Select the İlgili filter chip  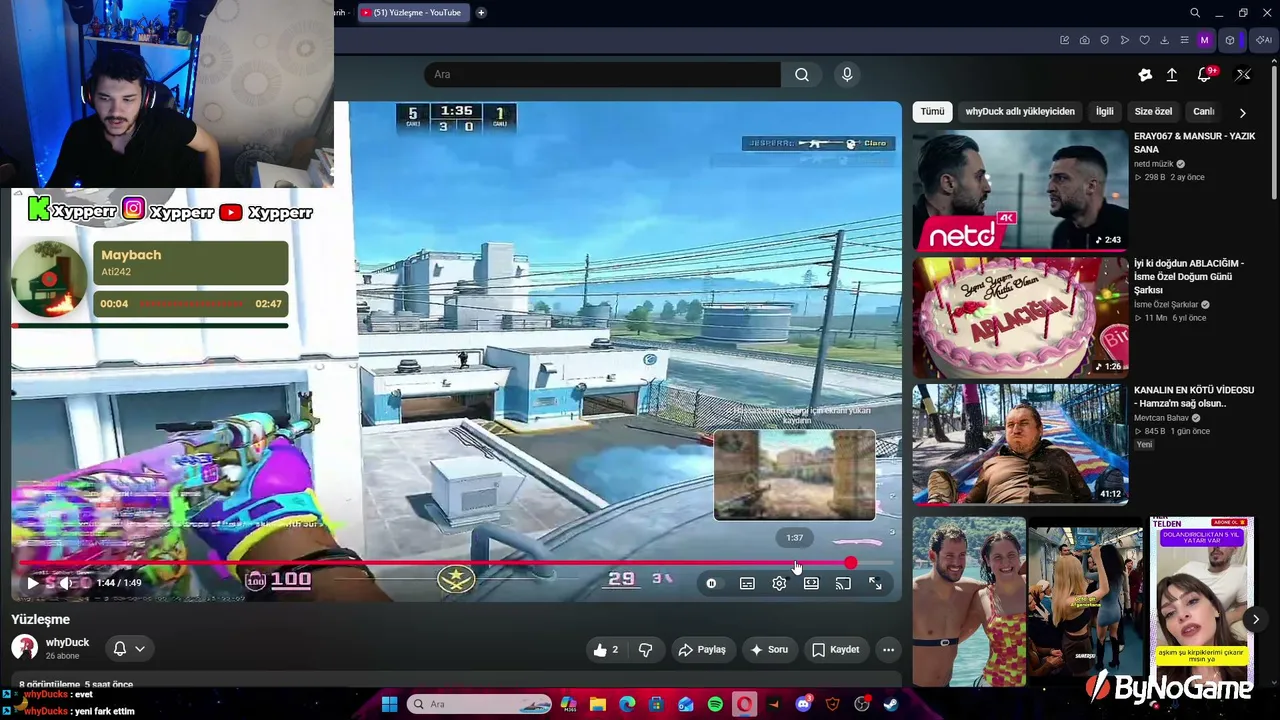click(1104, 112)
